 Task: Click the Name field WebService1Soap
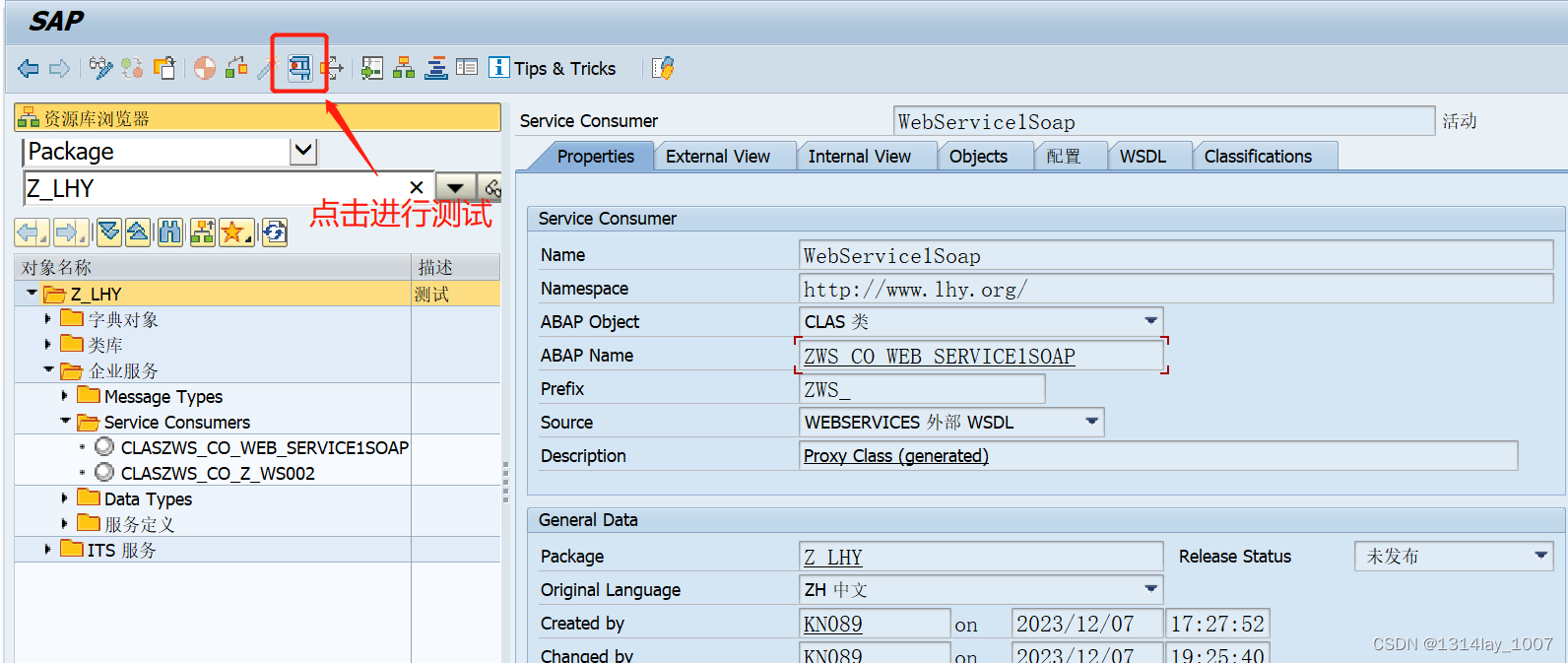(1176, 255)
